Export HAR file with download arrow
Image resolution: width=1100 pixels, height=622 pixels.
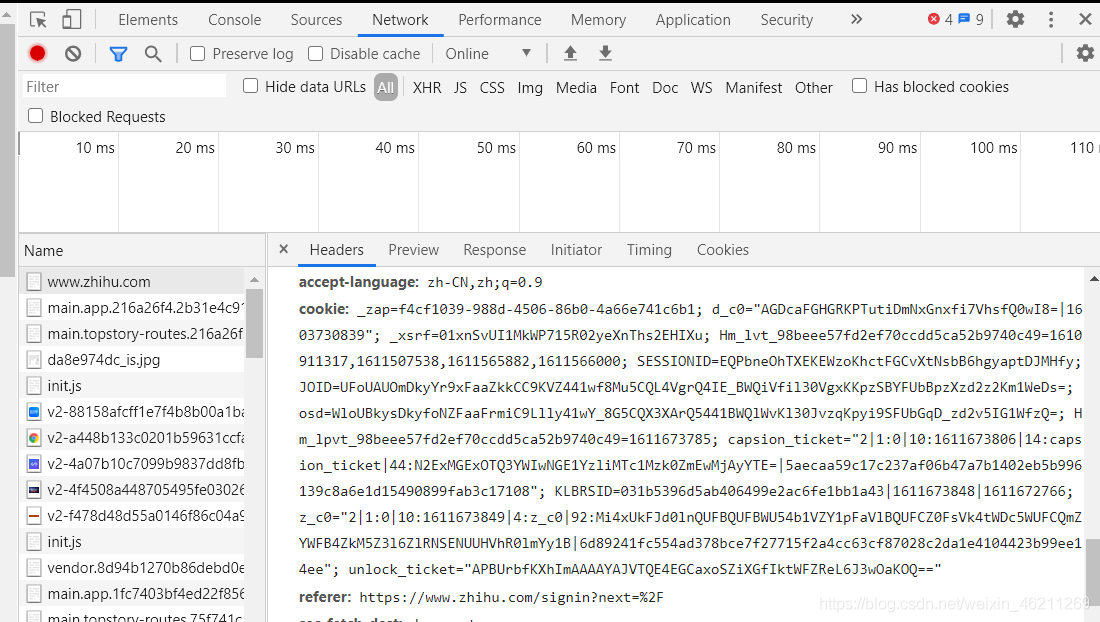tap(605, 53)
